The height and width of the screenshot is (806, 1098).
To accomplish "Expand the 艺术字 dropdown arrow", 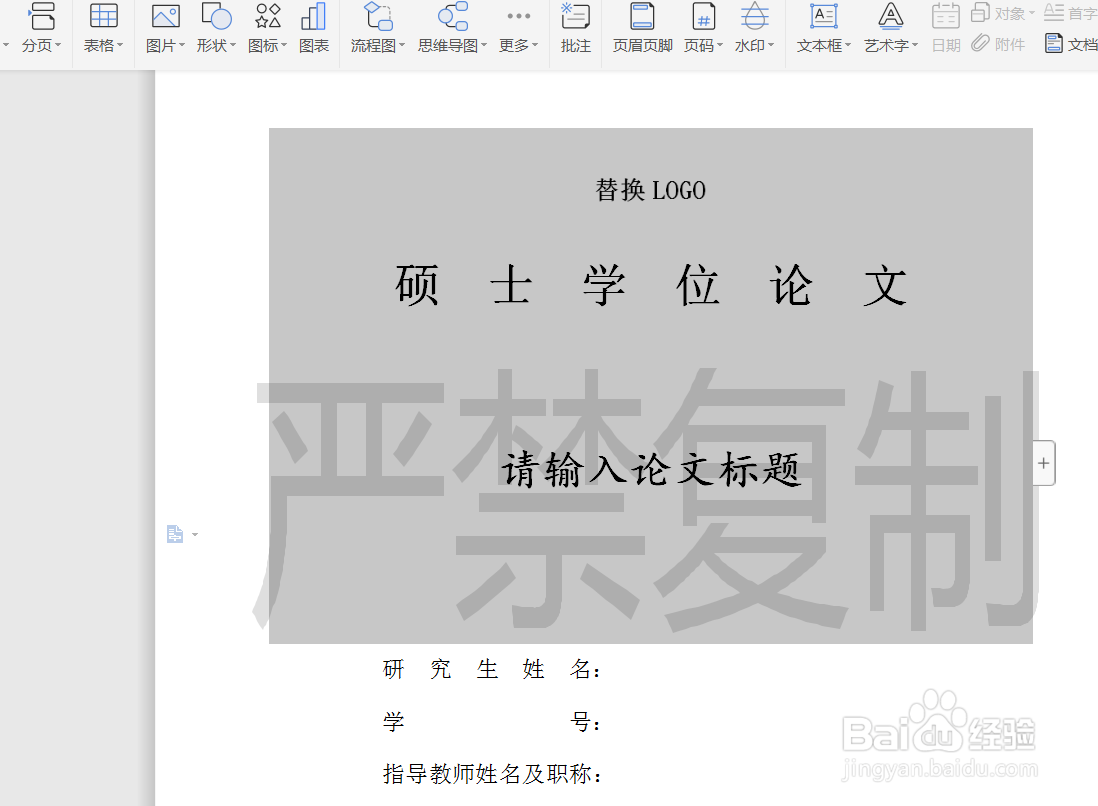I will (915, 45).
